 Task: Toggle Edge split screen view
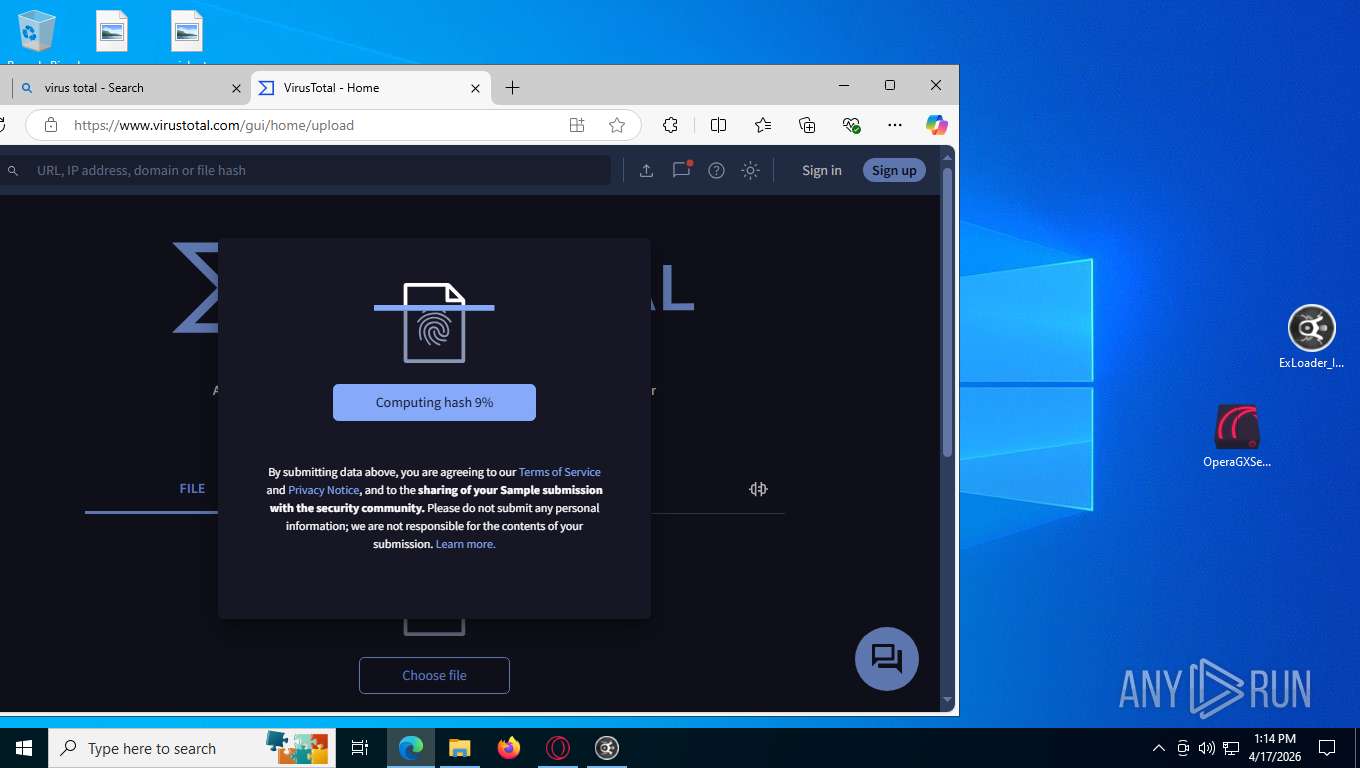718,125
